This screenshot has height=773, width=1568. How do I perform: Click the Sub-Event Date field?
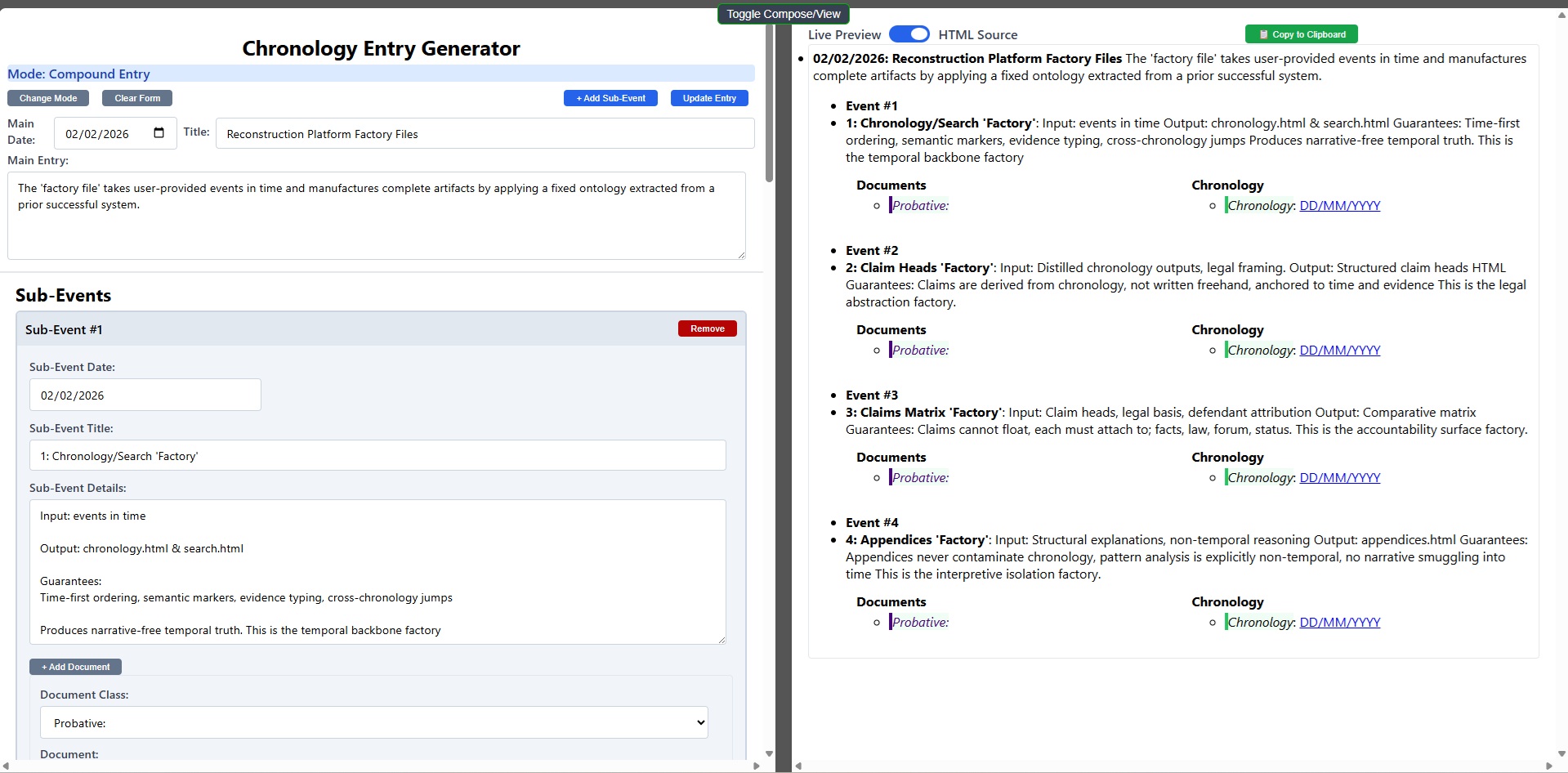click(x=145, y=395)
